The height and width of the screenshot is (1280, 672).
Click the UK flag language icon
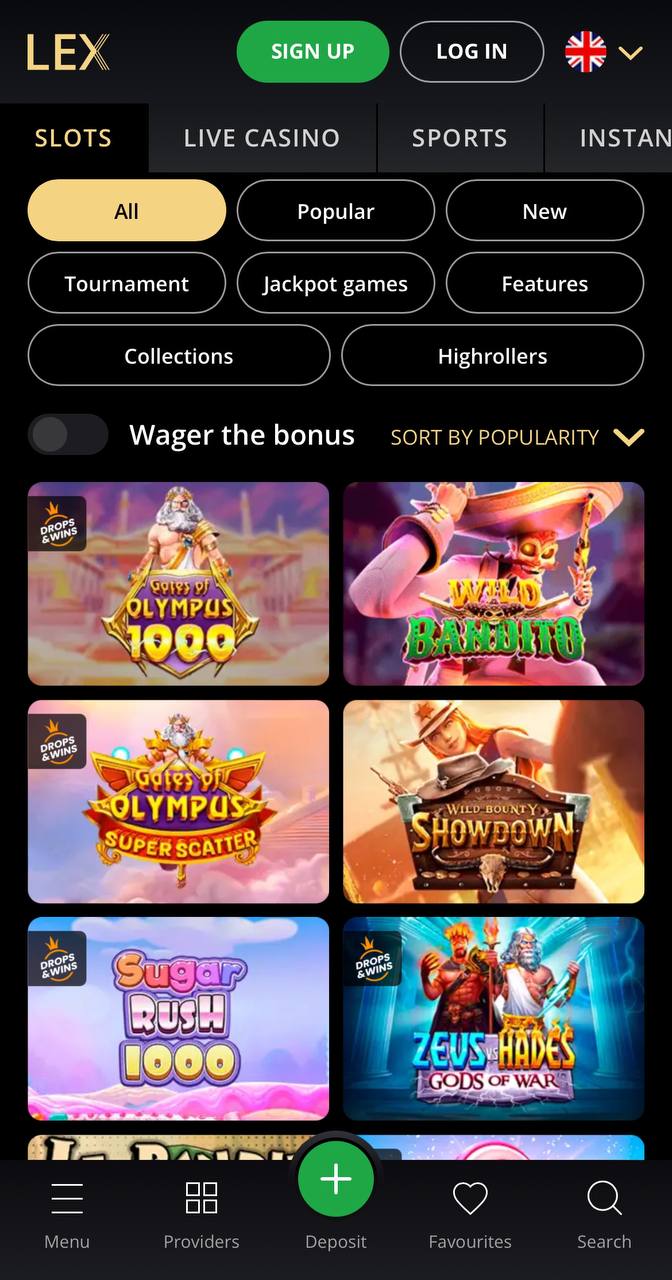coord(586,52)
